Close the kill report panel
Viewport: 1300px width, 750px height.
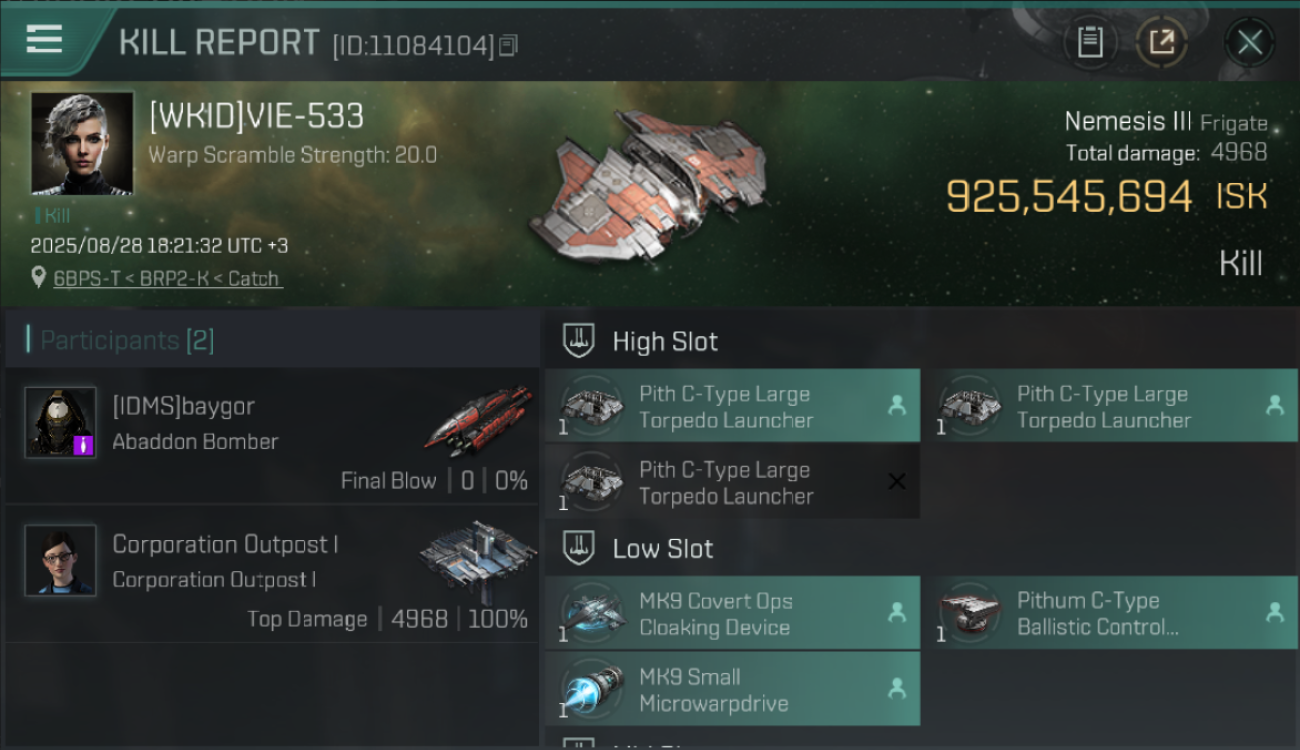click(1249, 42)
